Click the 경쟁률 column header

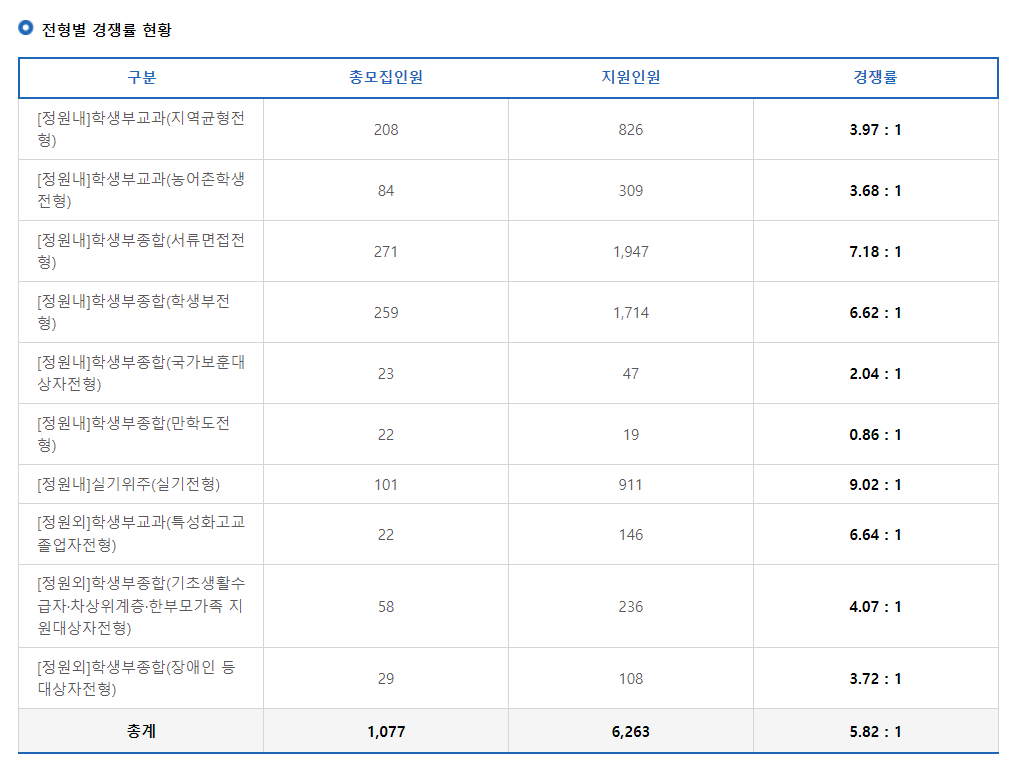(876, 77)
